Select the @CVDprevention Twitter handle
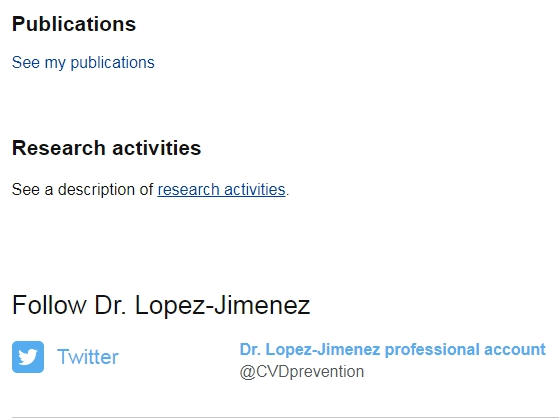 click(302, 372)
